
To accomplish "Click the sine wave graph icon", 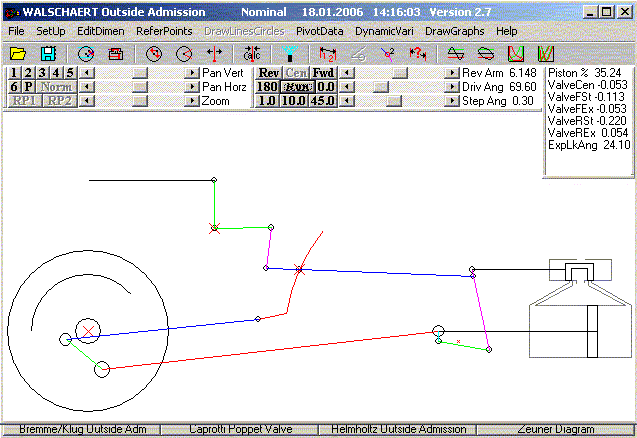I will 455,53.
